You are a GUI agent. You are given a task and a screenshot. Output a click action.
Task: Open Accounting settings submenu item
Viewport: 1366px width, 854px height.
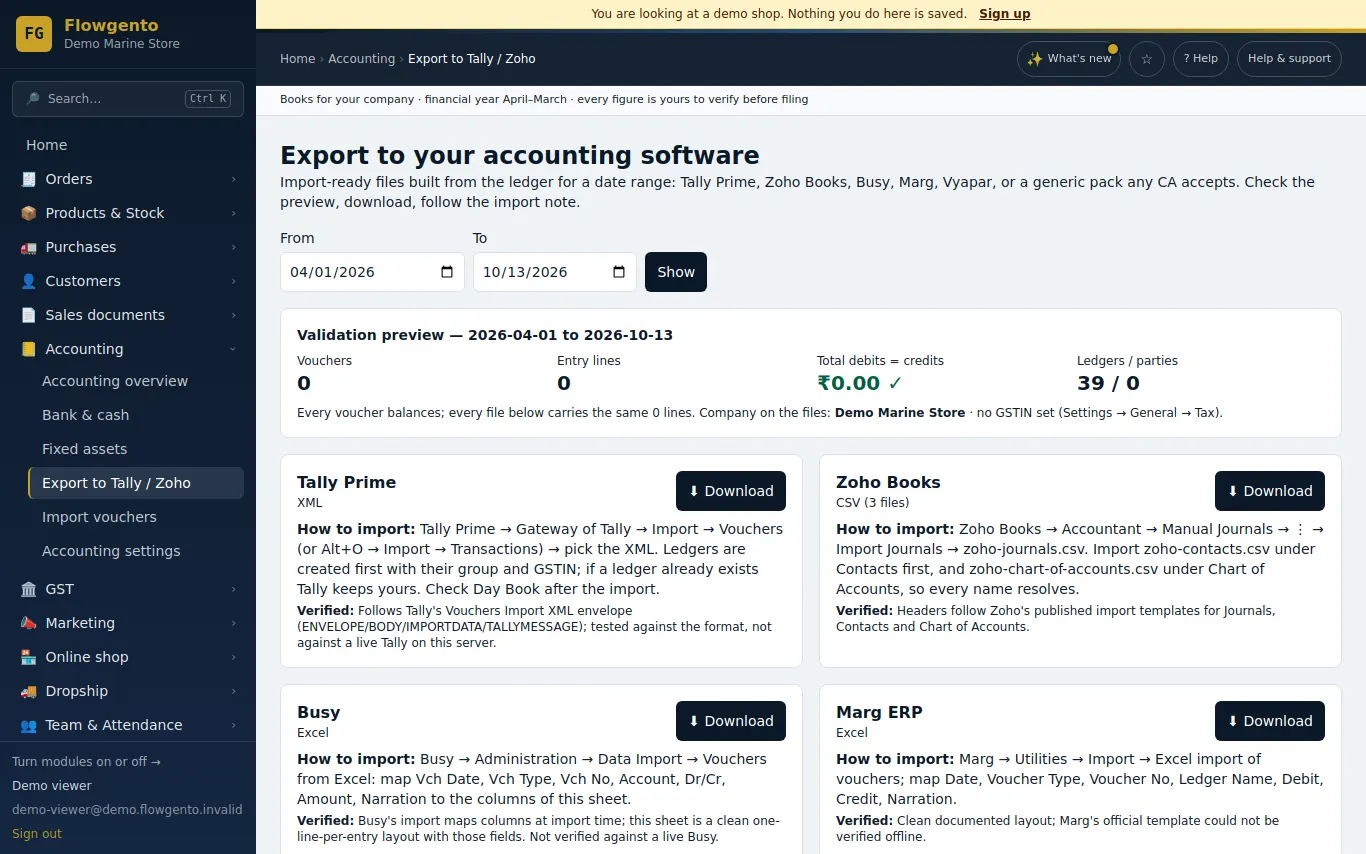pyautogui.click(x=136, y=551)
